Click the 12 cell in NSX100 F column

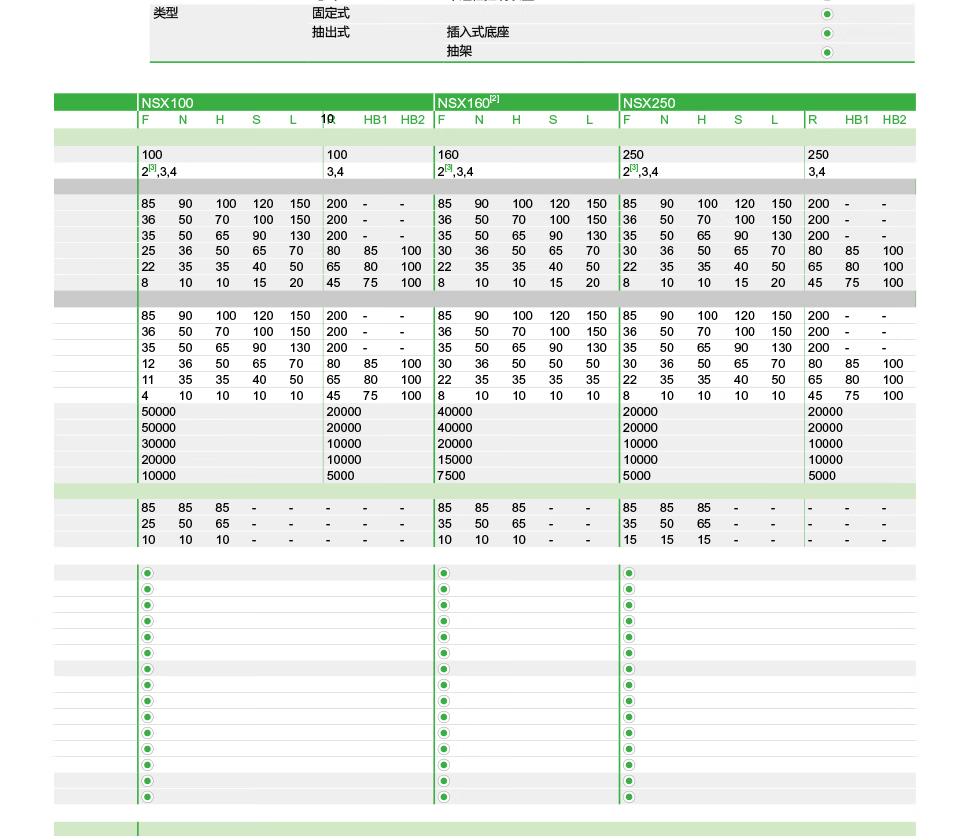[148, 364]
